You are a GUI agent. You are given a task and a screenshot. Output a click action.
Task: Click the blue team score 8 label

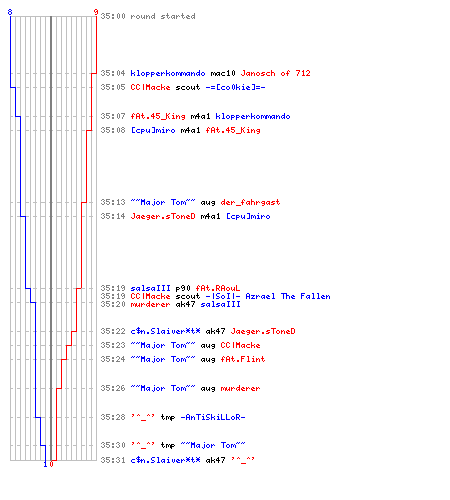10,12
